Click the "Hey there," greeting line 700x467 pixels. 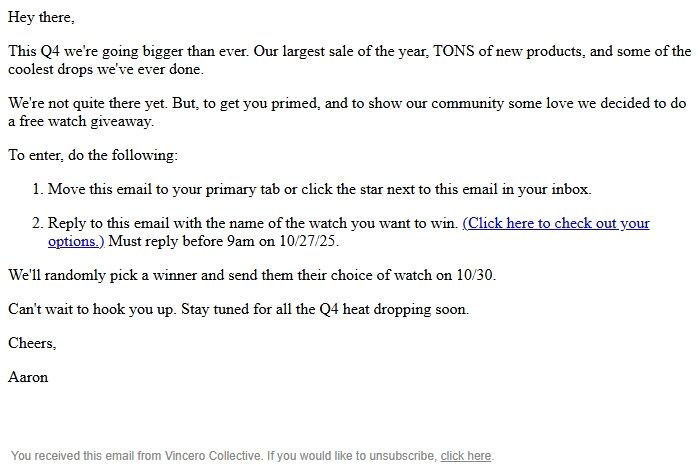[41, 18]
